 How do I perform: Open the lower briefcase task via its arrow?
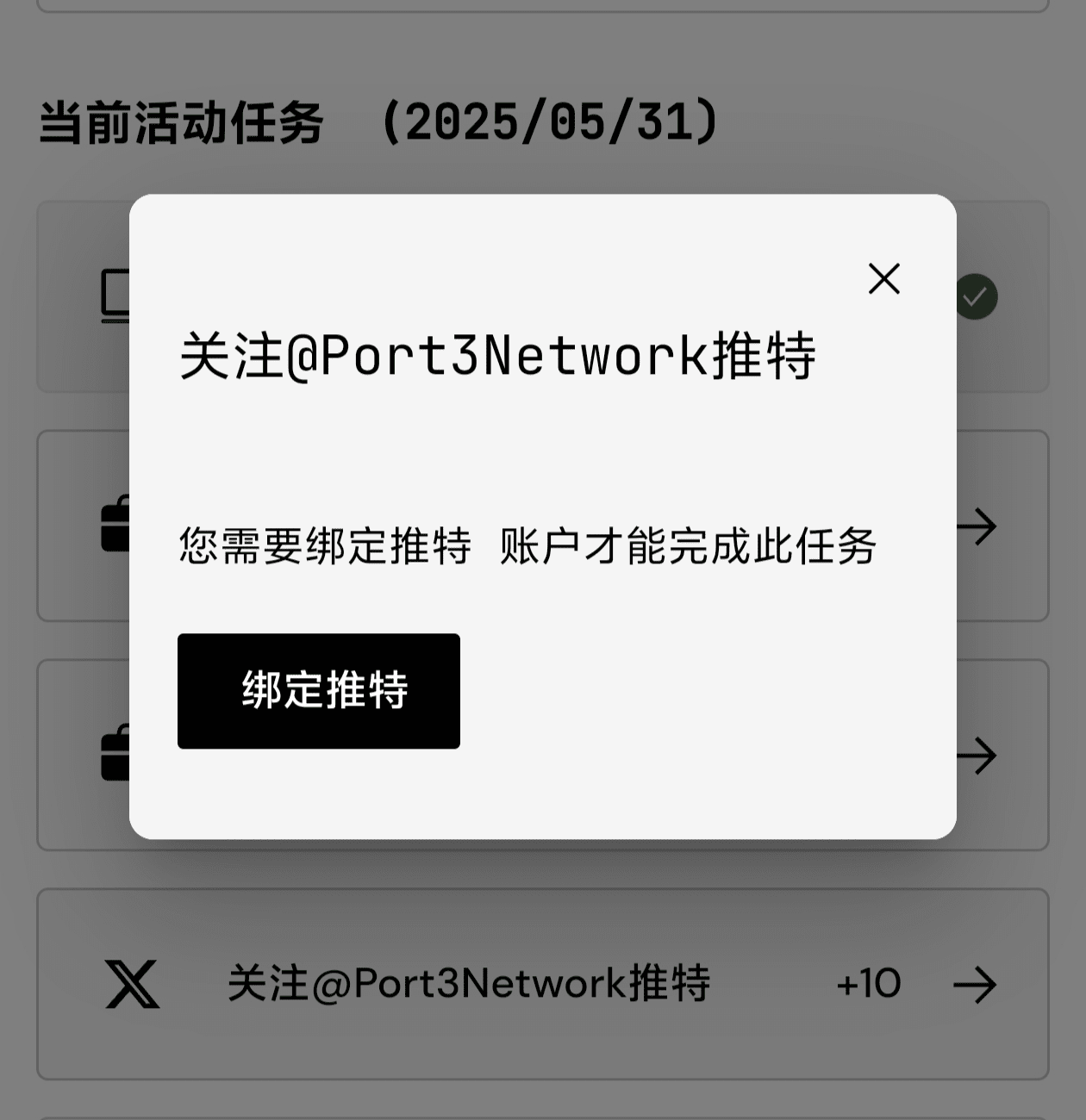coord(977,756)
